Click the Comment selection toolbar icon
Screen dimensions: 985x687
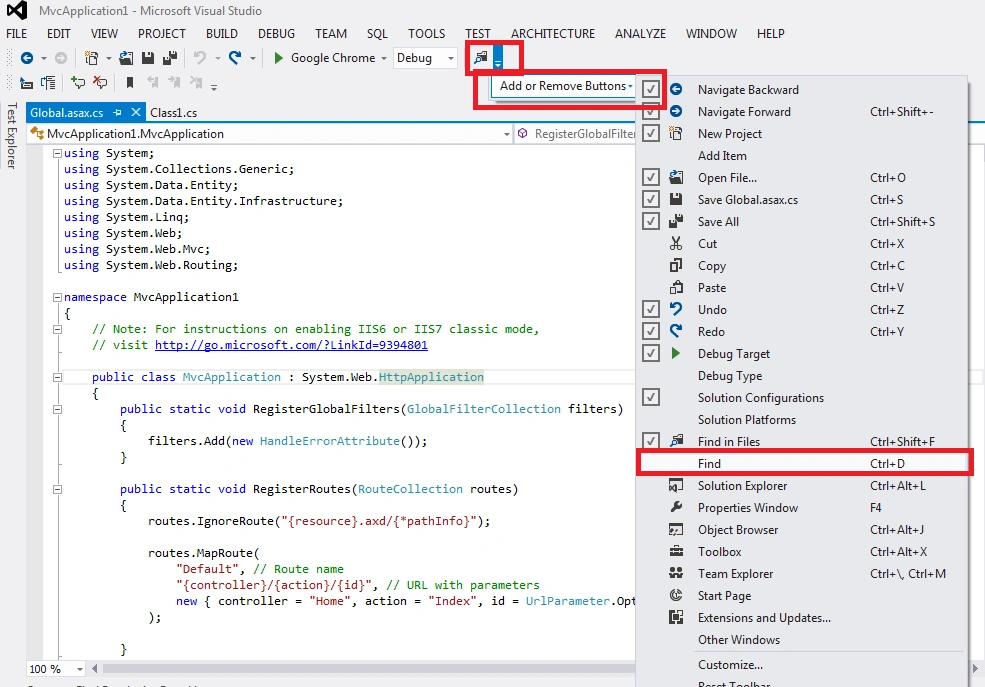78,83
